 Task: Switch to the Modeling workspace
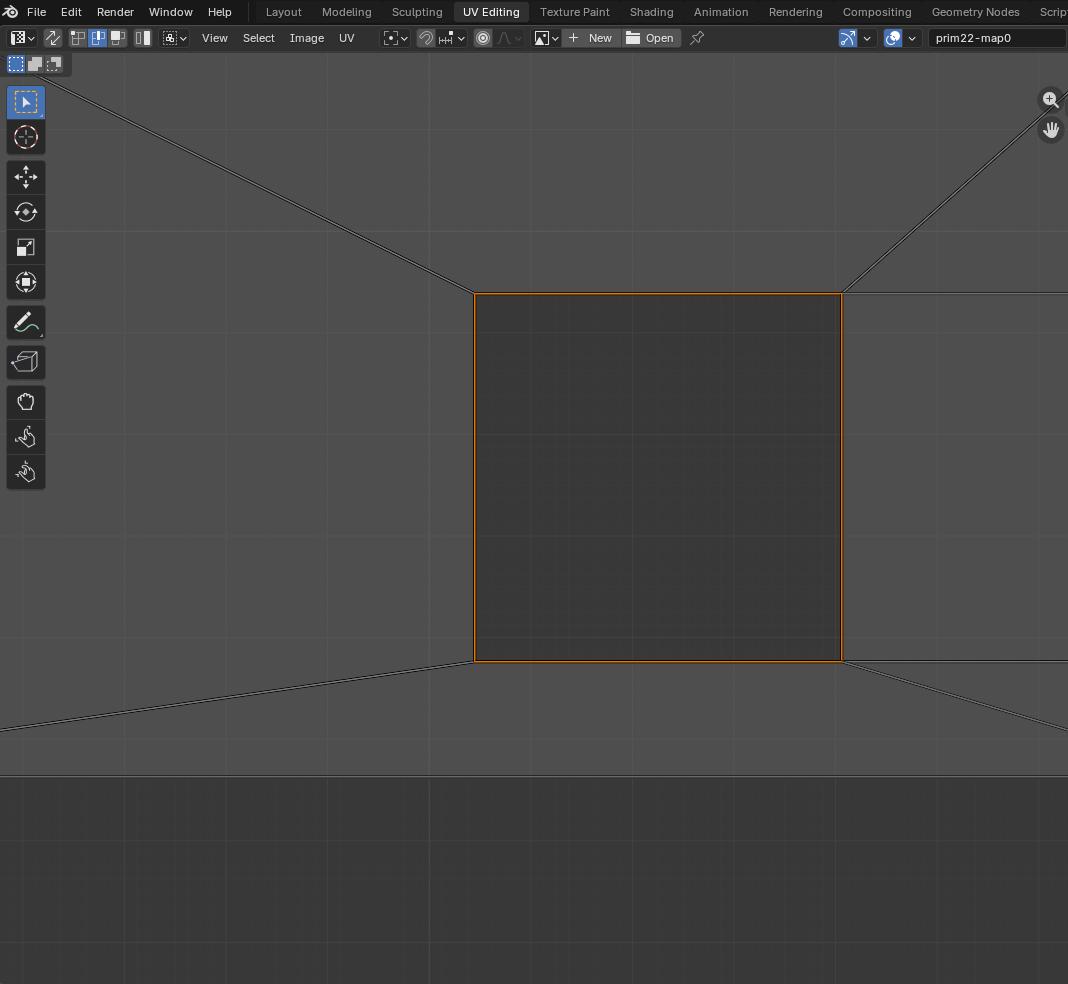pos(347,12)
